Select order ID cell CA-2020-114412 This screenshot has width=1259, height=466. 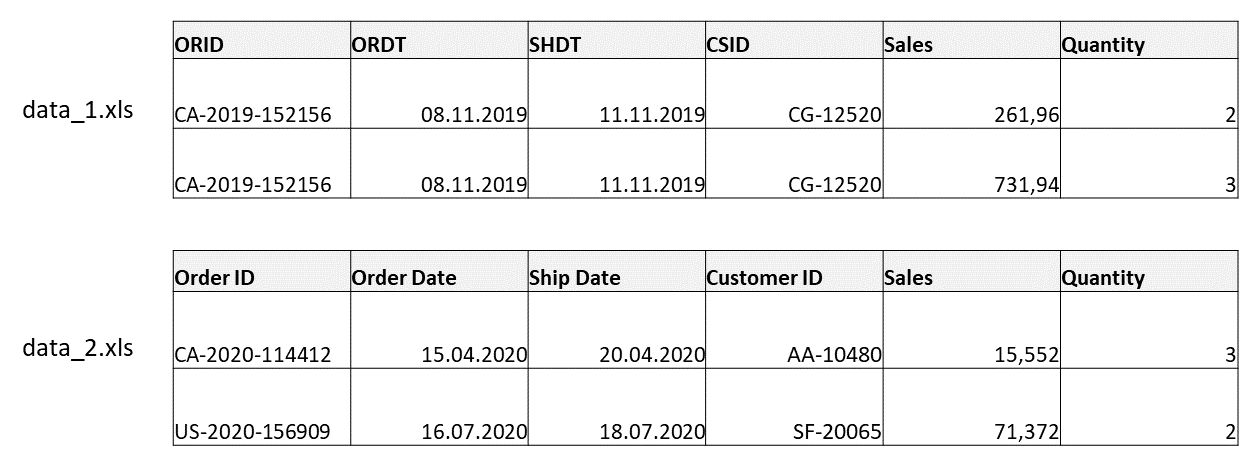tap(261, 330)
